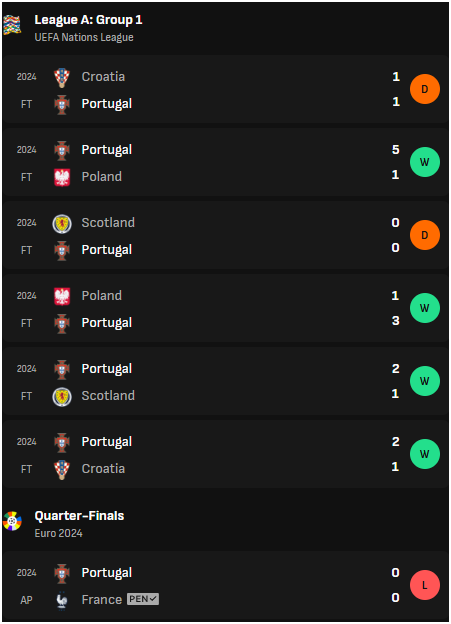Click the orange D badge for Croatia-Portugal
The image size is (451, 624).
pos(425,89)
